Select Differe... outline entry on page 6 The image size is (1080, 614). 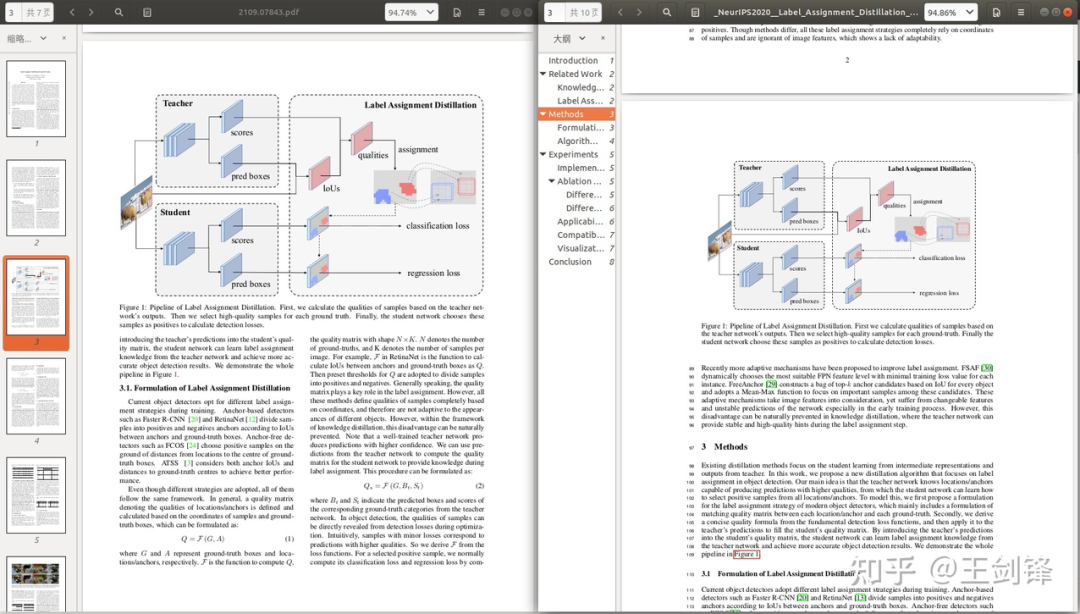tap(584, 208)
